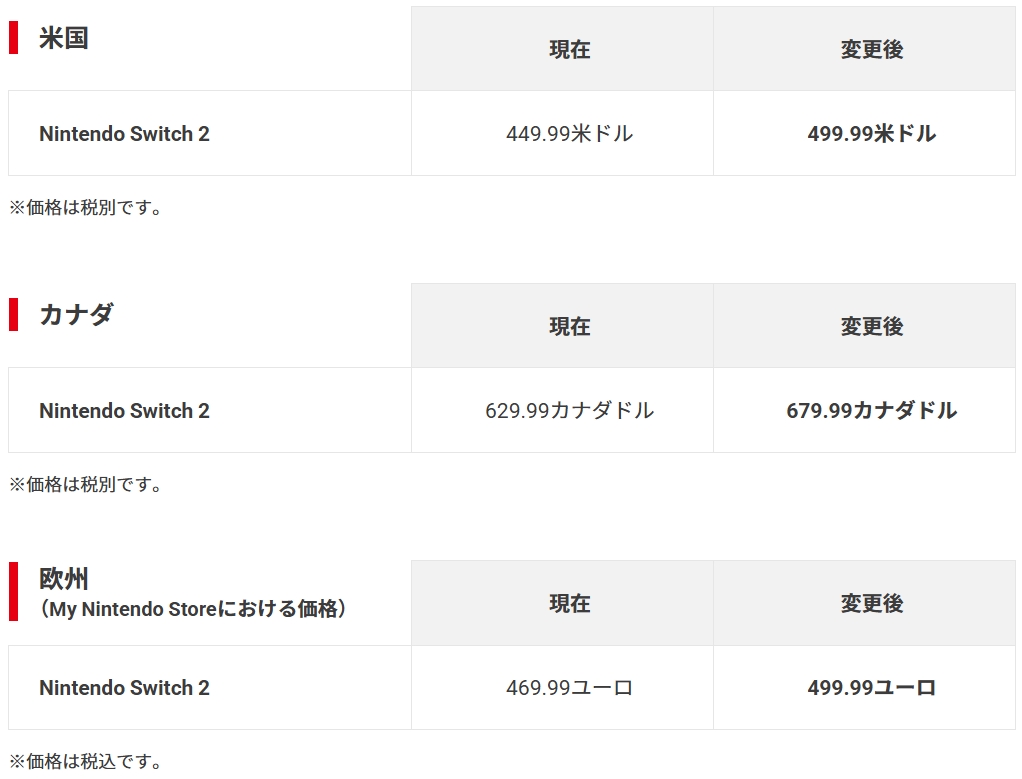Click the 価格は税込です footnote

pyautogui.click(x=85, y=761)
